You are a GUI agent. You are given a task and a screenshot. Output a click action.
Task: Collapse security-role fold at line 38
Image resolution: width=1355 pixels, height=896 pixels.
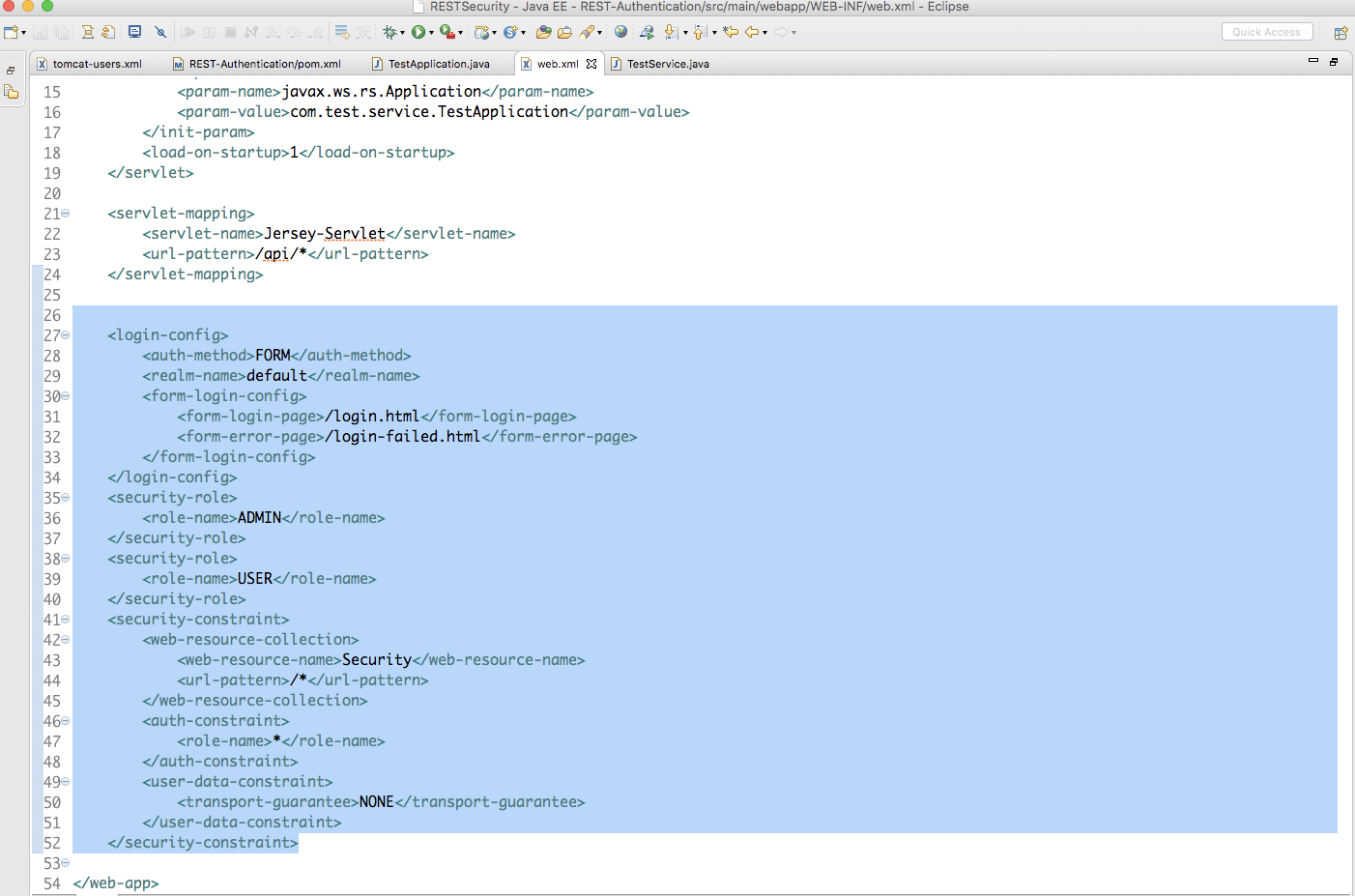[x=66, y=559]
